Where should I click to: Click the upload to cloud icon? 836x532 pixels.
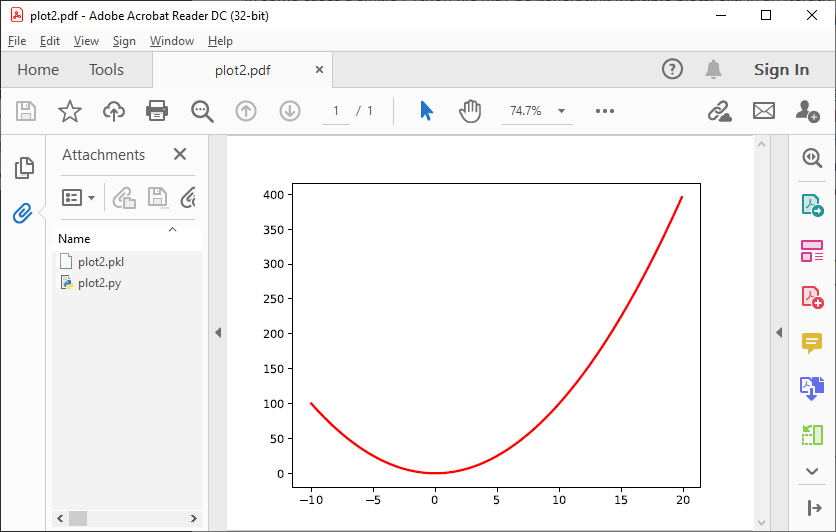point(114,111)
